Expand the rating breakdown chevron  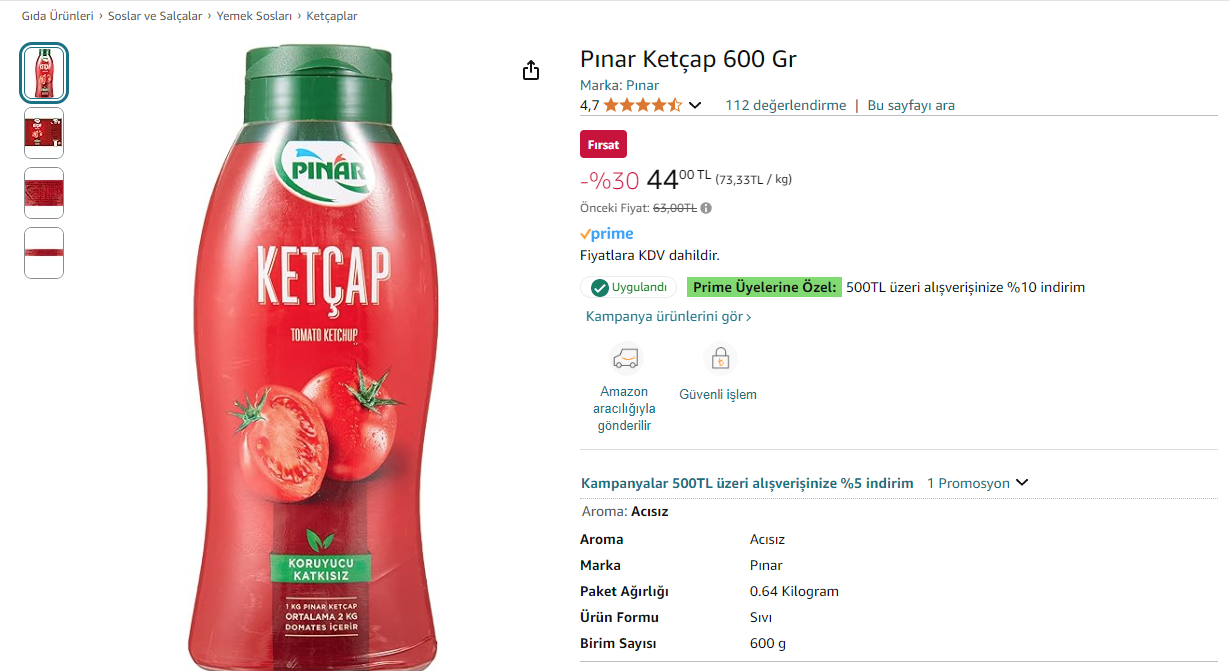click(x=695, y=105)
